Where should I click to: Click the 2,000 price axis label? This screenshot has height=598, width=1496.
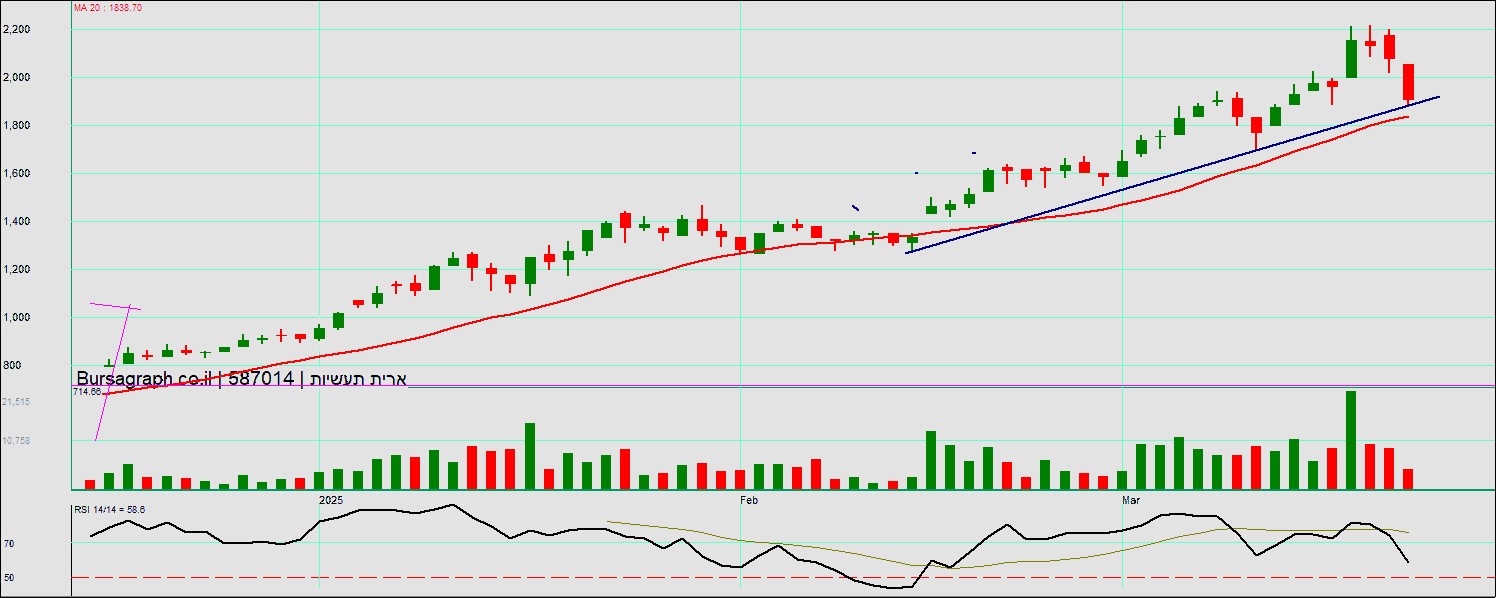[x=17, y=78]
